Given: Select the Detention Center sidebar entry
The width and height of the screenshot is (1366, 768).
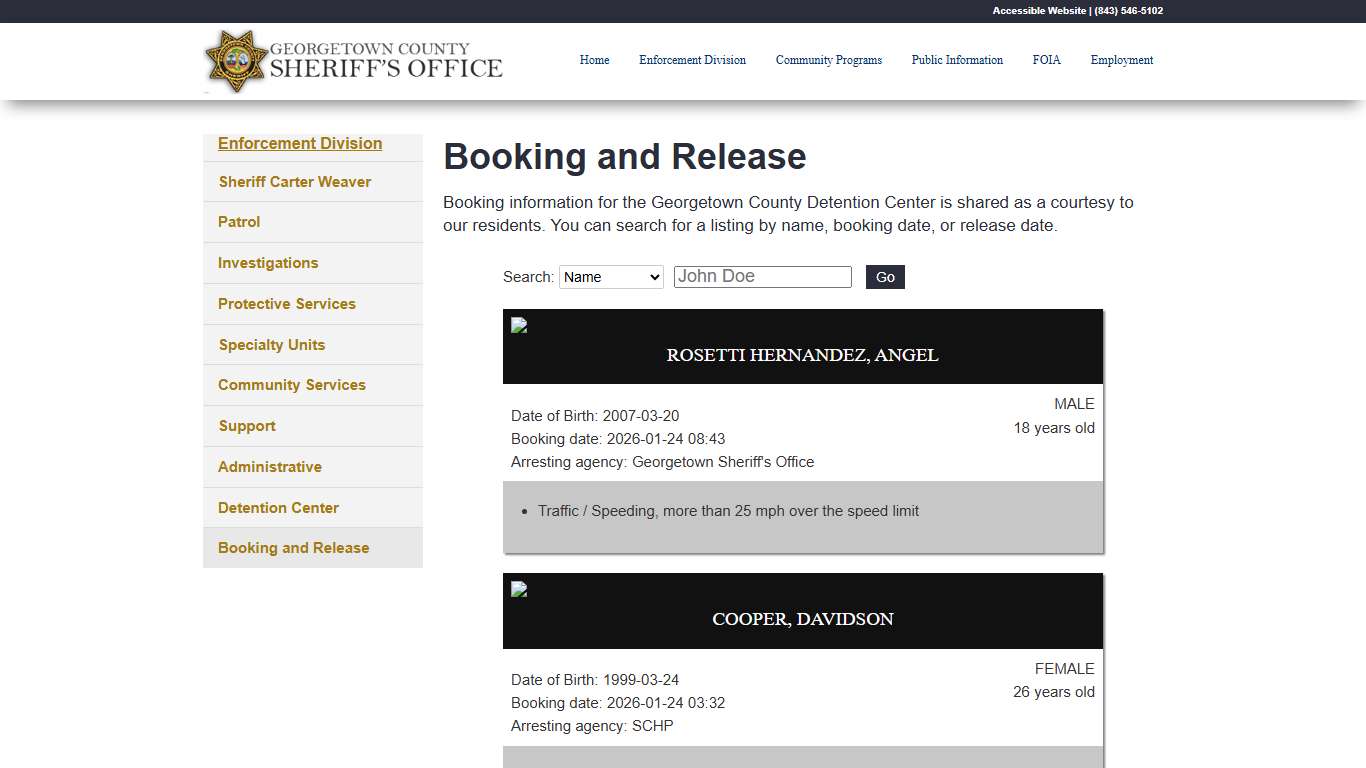Looking at the screenshot, I should tap(277, 507).
